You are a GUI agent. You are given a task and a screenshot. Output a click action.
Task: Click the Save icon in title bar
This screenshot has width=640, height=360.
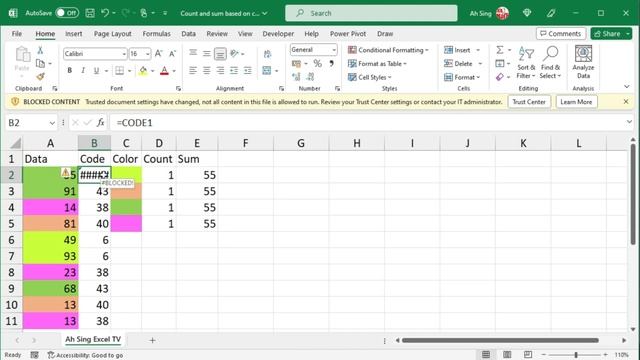(90, 13)
